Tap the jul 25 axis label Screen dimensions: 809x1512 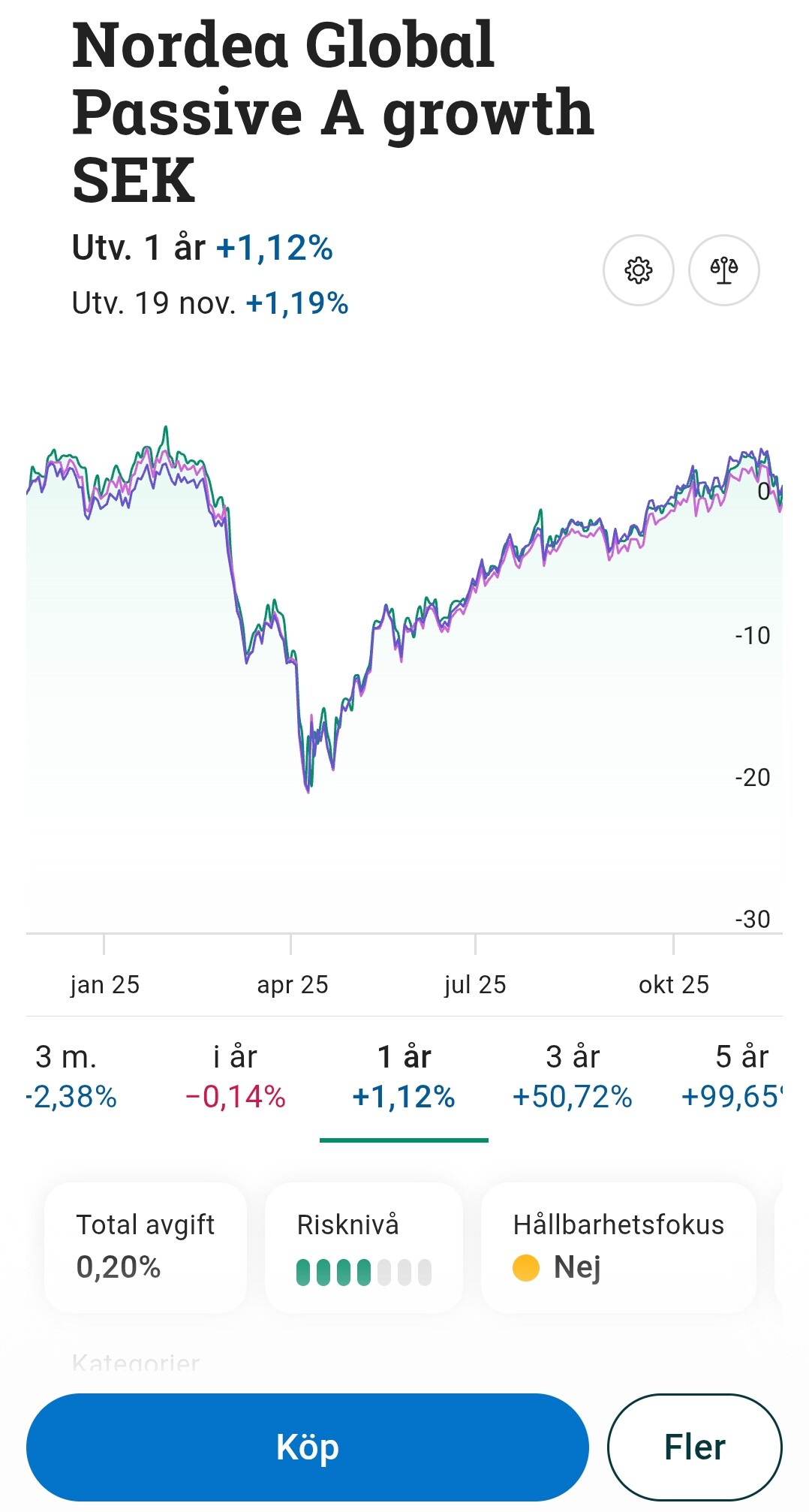click(475, 984)
